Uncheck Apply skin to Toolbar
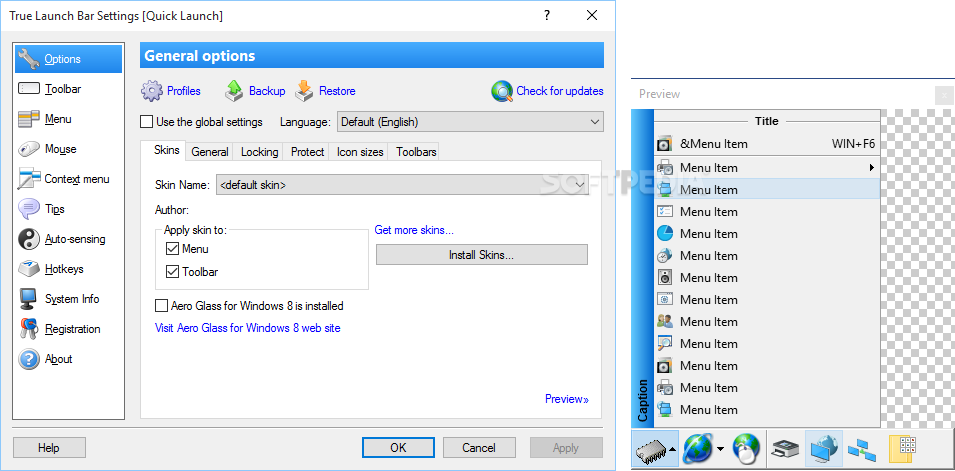 (x=172, y=272)
